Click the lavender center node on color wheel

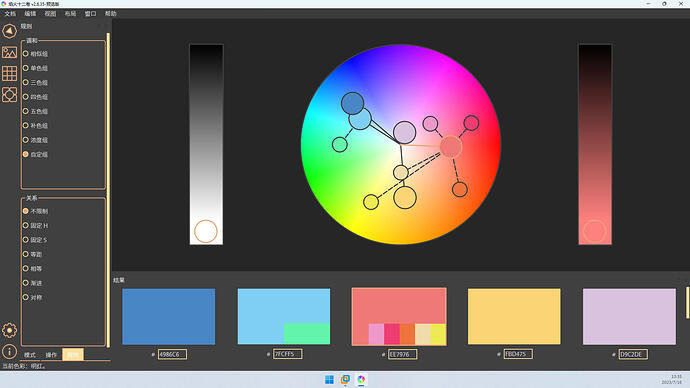coord(404,132)
